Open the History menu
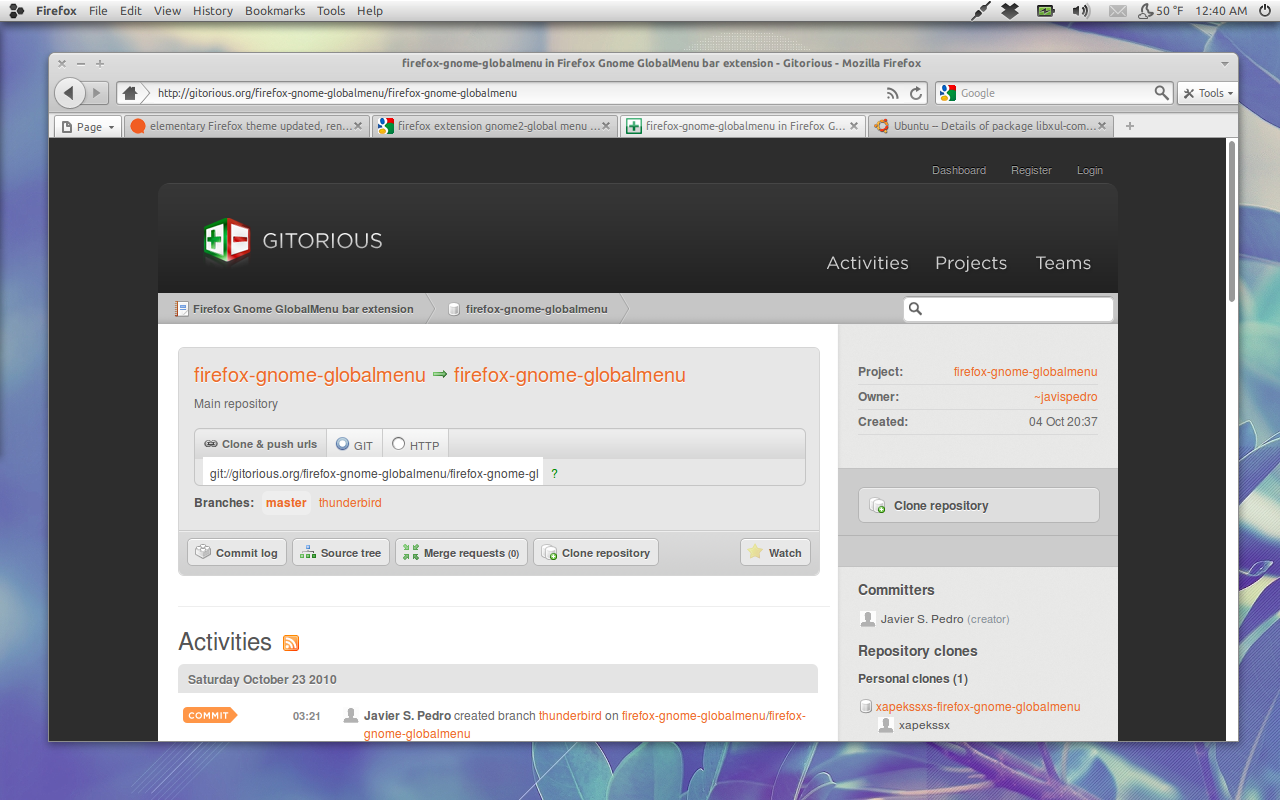The width and height of the screenshot is (1280, 800). (x=212, y=11)
